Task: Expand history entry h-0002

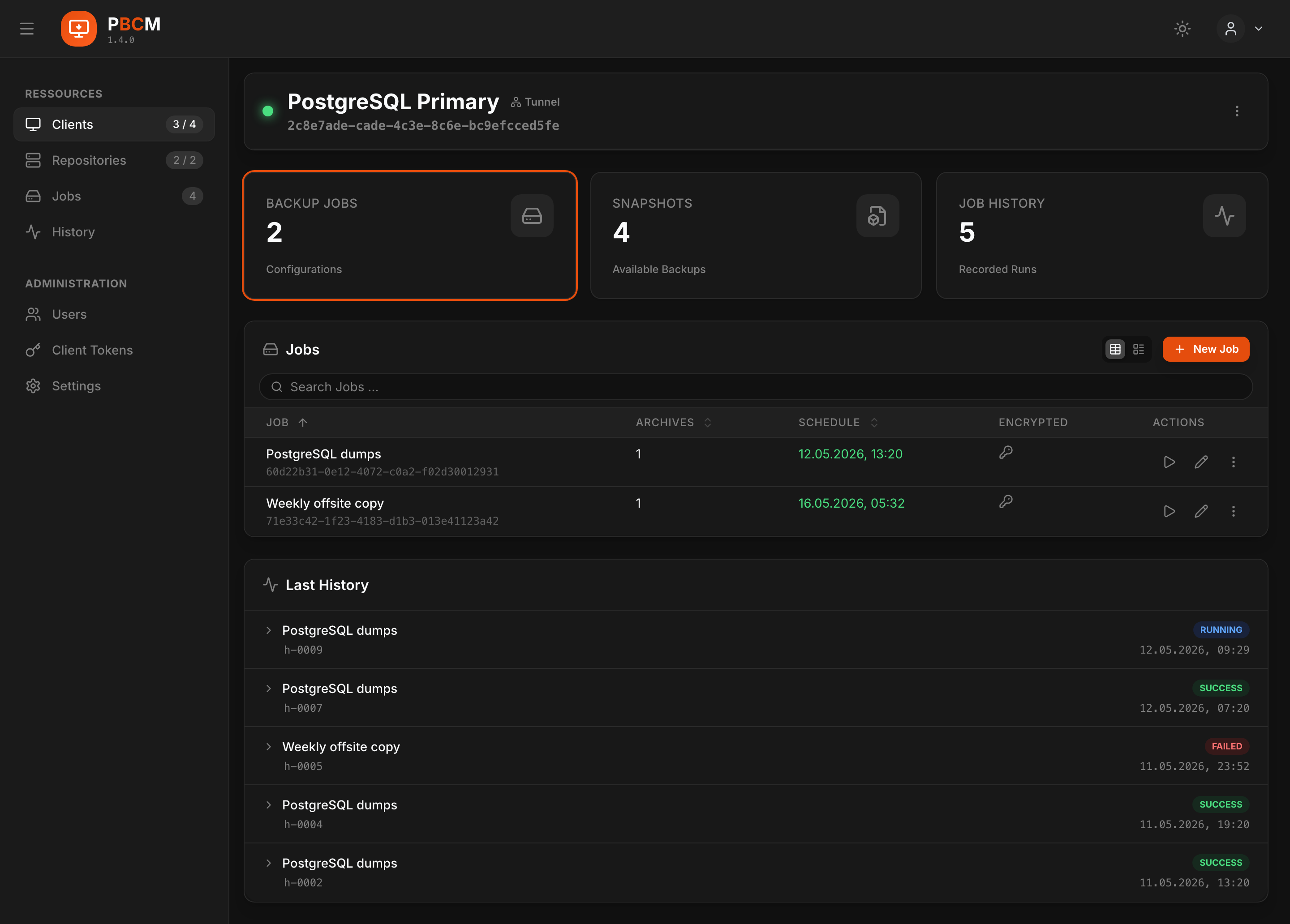Action: point(268,863)
